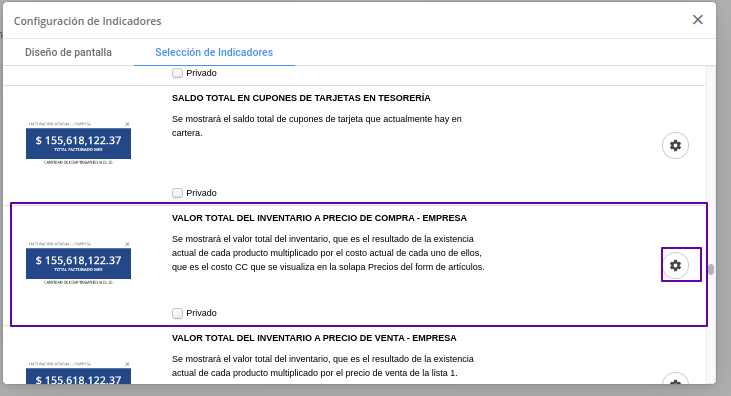Click small x on Precio de Compra preview image

[x=127, y=244]
